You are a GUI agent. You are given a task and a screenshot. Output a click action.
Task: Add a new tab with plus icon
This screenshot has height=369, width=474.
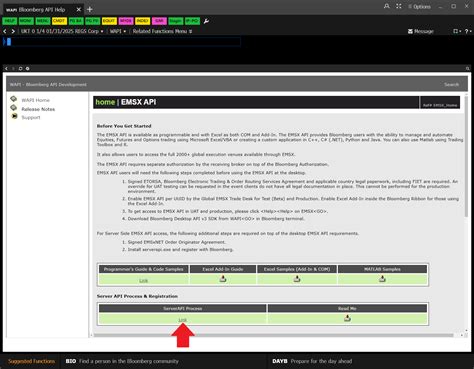coord(90,9)
